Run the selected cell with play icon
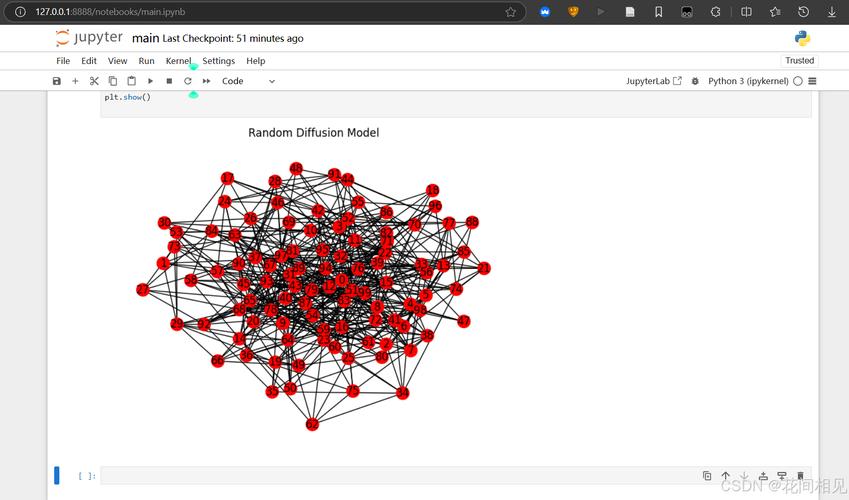849x500 pixels. coord(151,81)
